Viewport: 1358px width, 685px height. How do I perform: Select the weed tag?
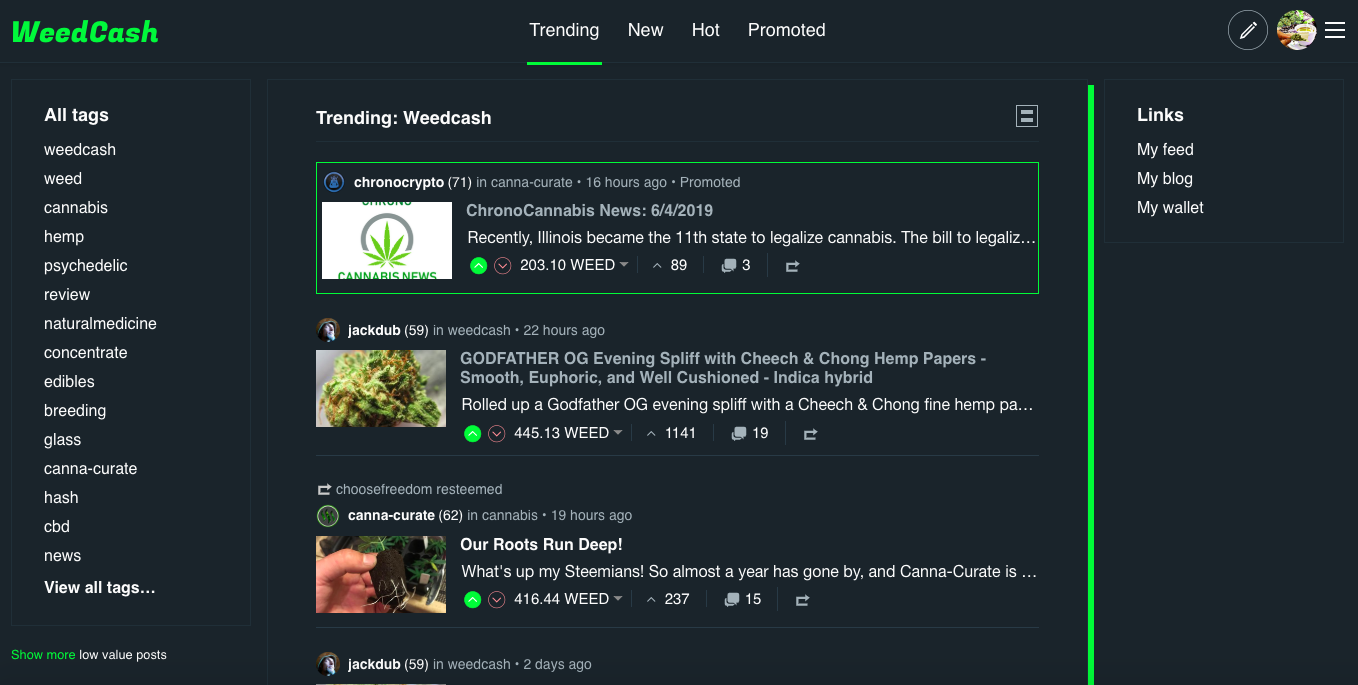tap(63, 179)
